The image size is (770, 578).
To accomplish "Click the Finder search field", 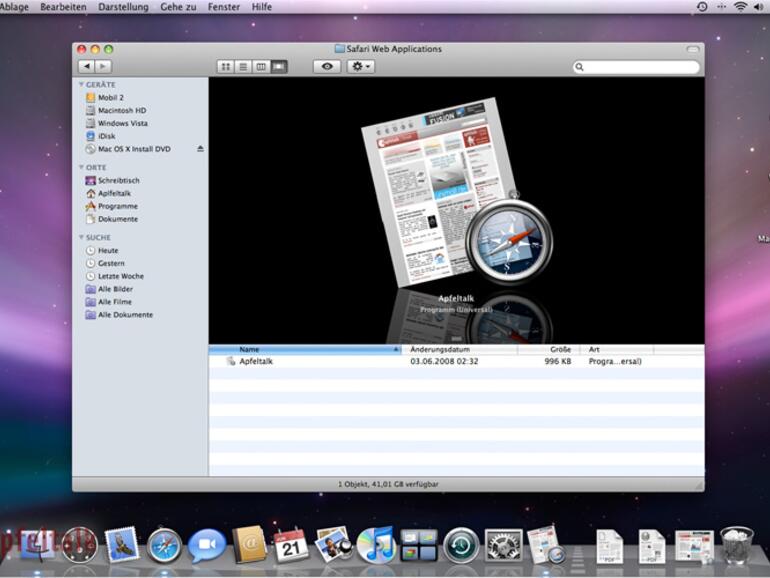I will pos(637,67).
